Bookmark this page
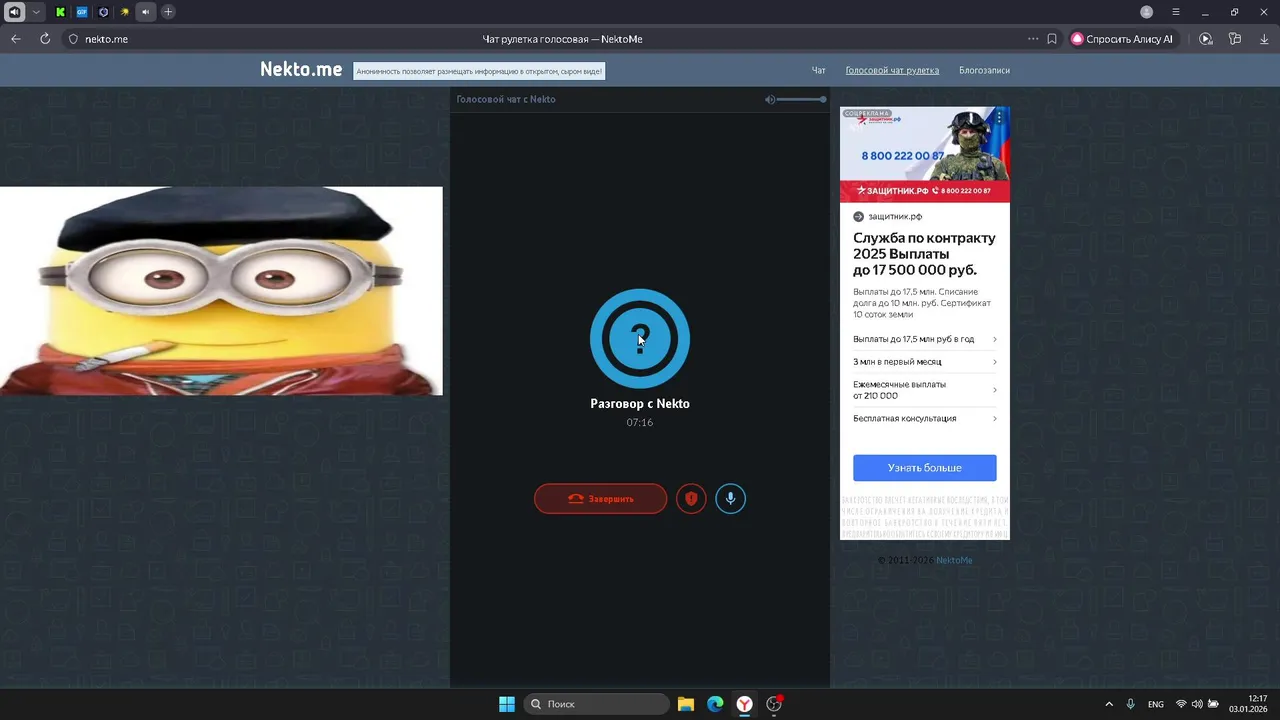The height and width of the screenshot is (720, 1280). 1052,39
